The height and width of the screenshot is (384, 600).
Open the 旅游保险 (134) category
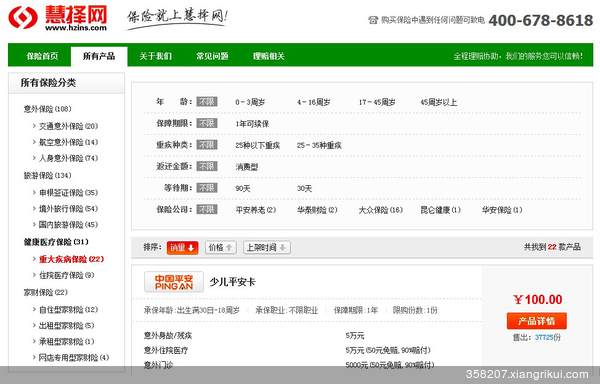tap(47, 175)
